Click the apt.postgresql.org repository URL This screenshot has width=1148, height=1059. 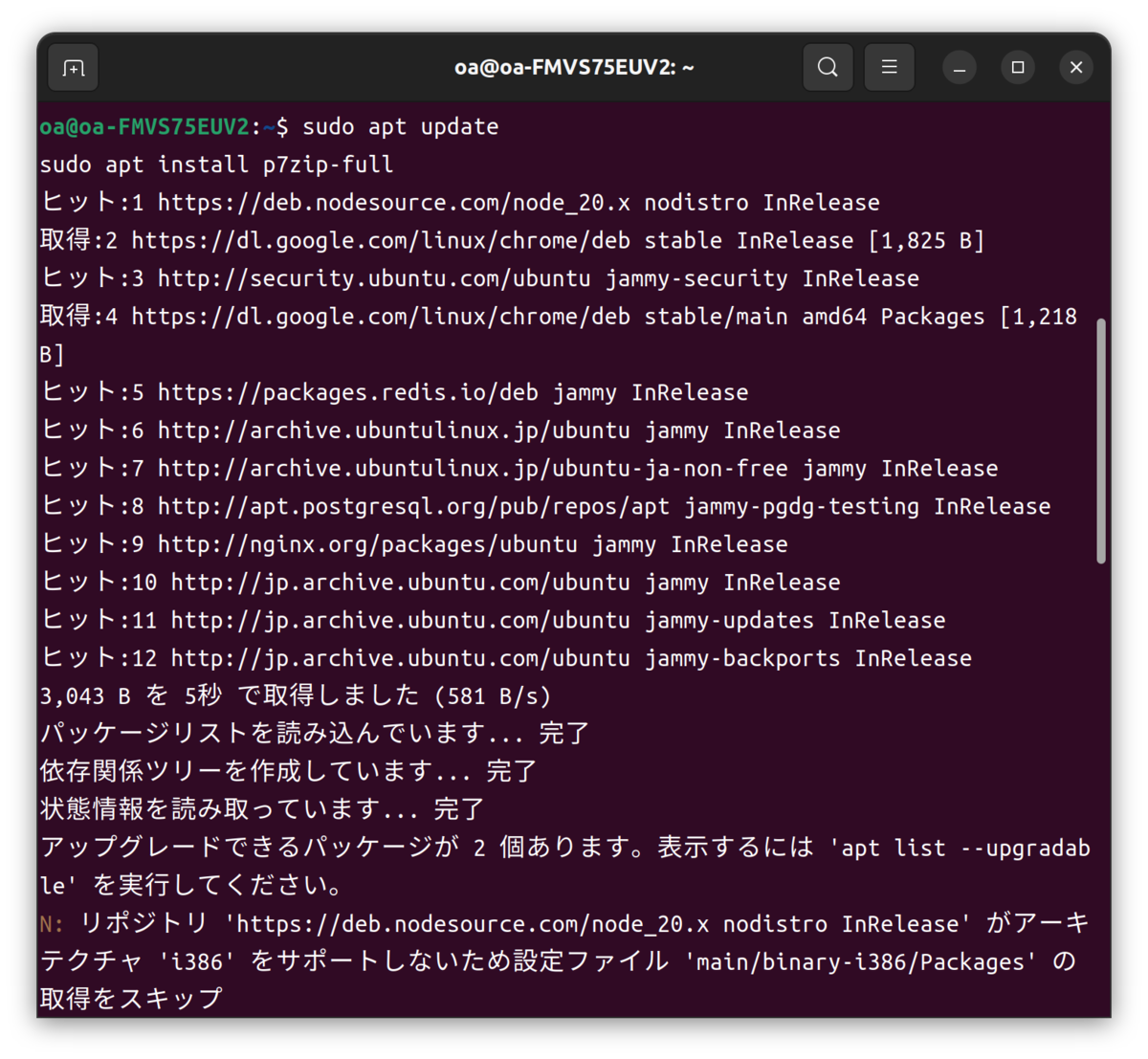click(413, 507)
